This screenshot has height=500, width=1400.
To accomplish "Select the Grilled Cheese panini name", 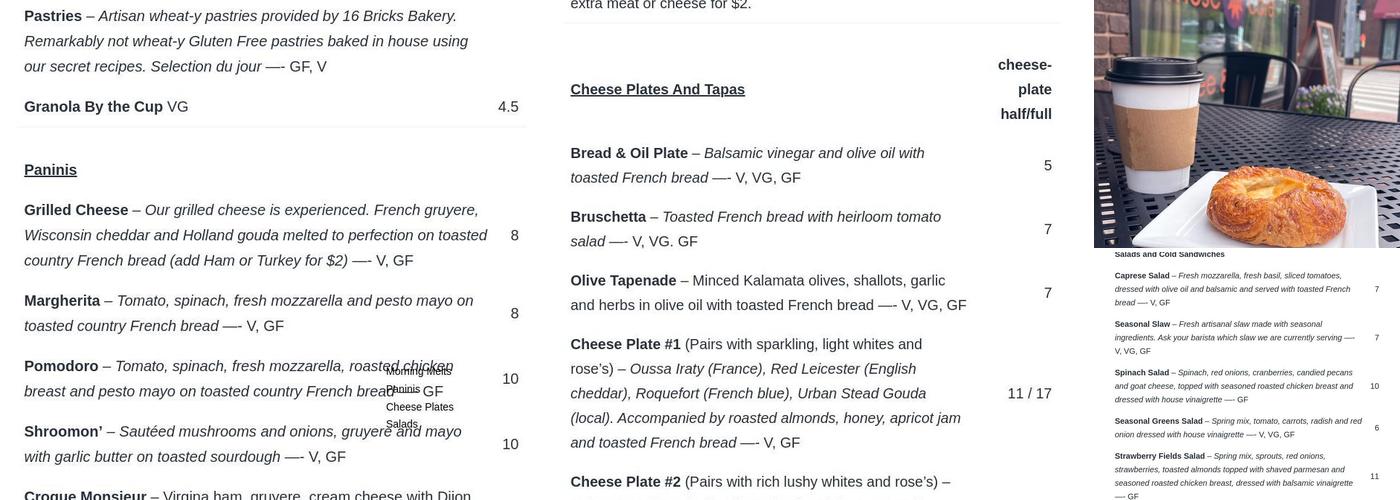I will [x=76, y=210].
